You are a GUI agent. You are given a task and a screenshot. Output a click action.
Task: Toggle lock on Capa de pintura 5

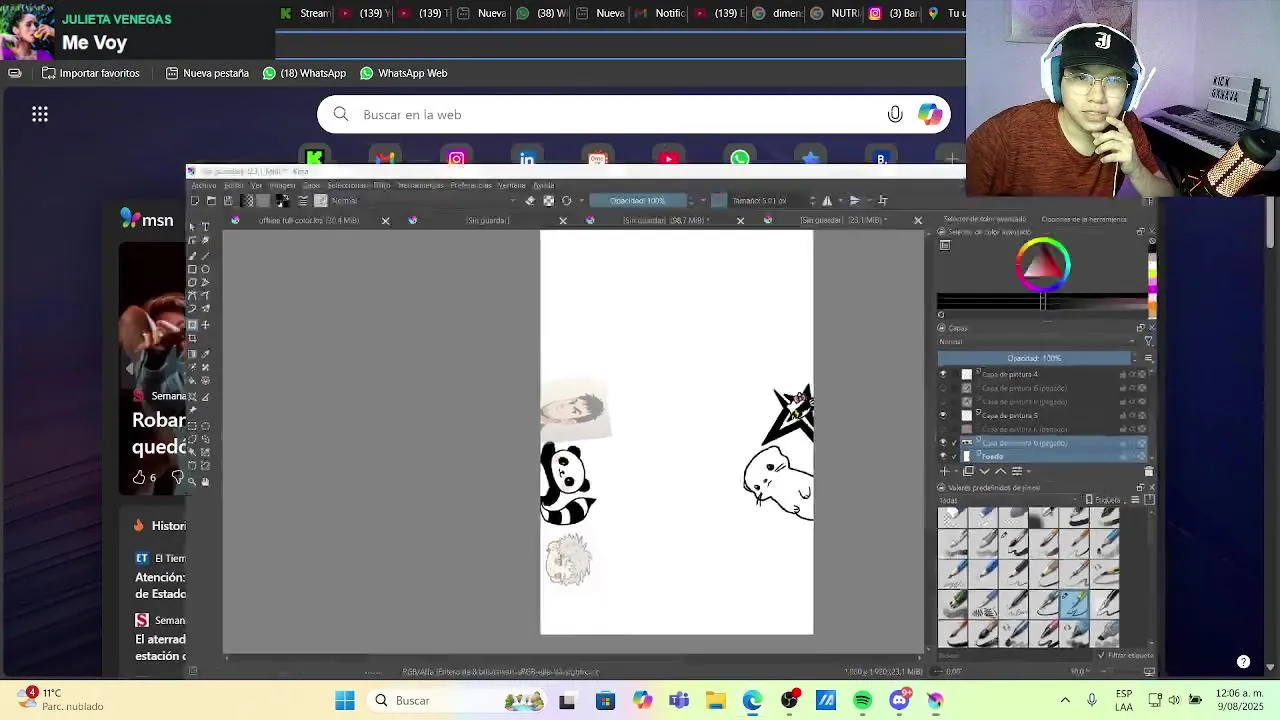1123,415
